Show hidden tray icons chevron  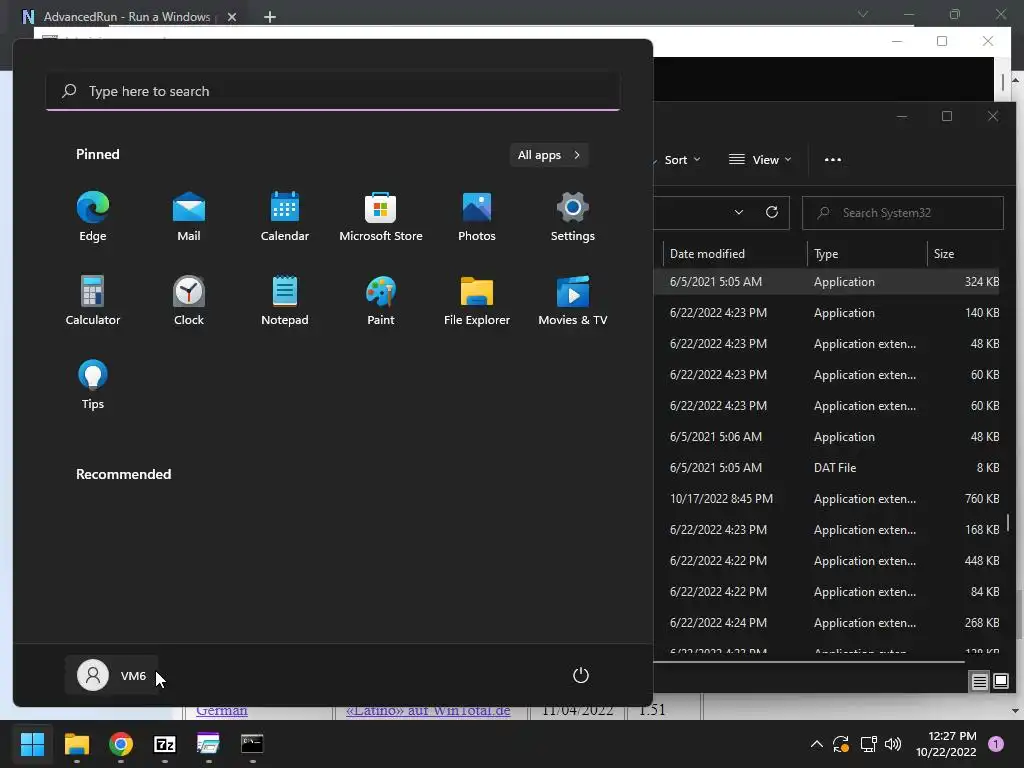(817, 744)
